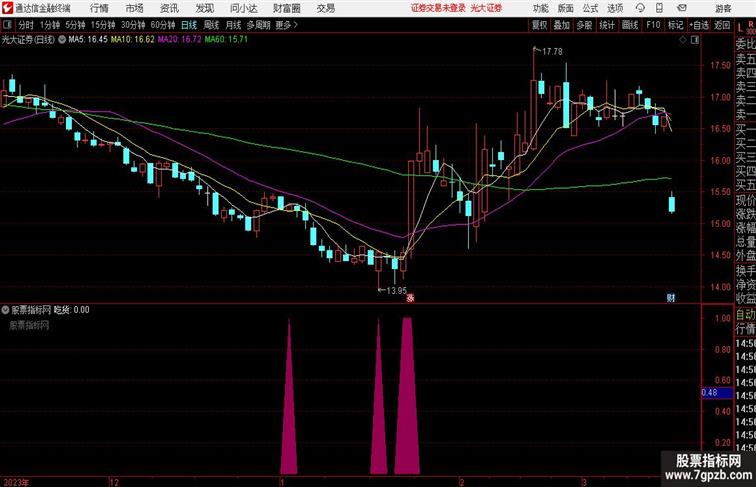Open the mail message icon

[x=682, y=8]
